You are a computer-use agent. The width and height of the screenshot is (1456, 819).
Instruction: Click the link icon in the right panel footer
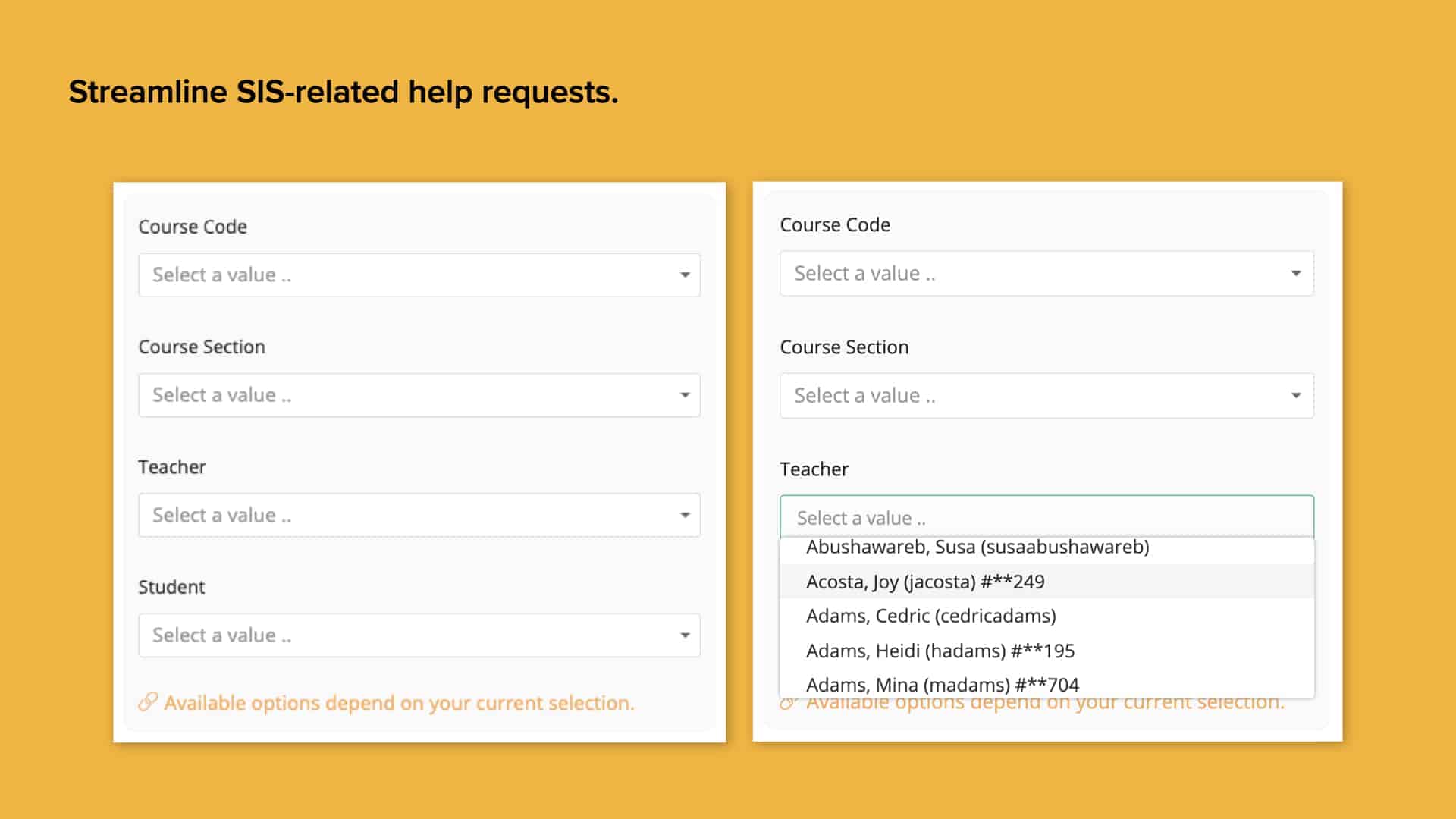[x=789, y=701]
